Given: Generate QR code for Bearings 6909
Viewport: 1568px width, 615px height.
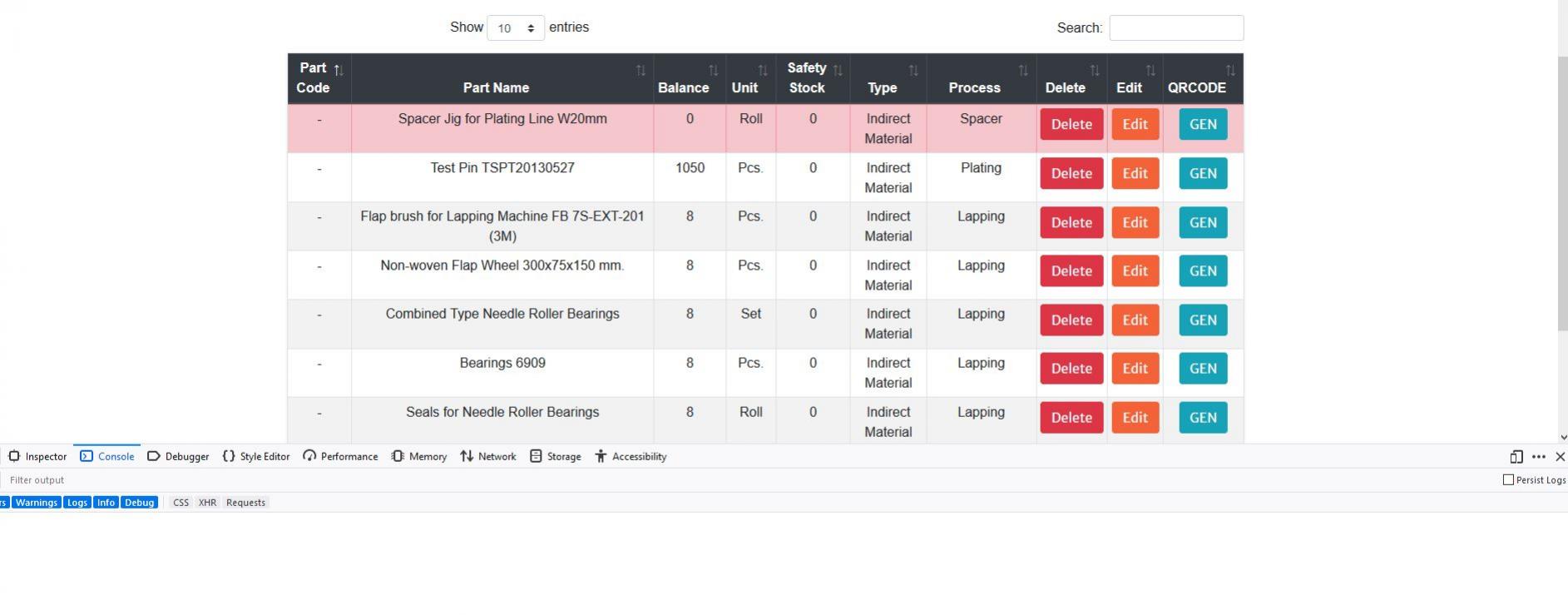Looking at the screenshot, I should (x=1203, y=369).
